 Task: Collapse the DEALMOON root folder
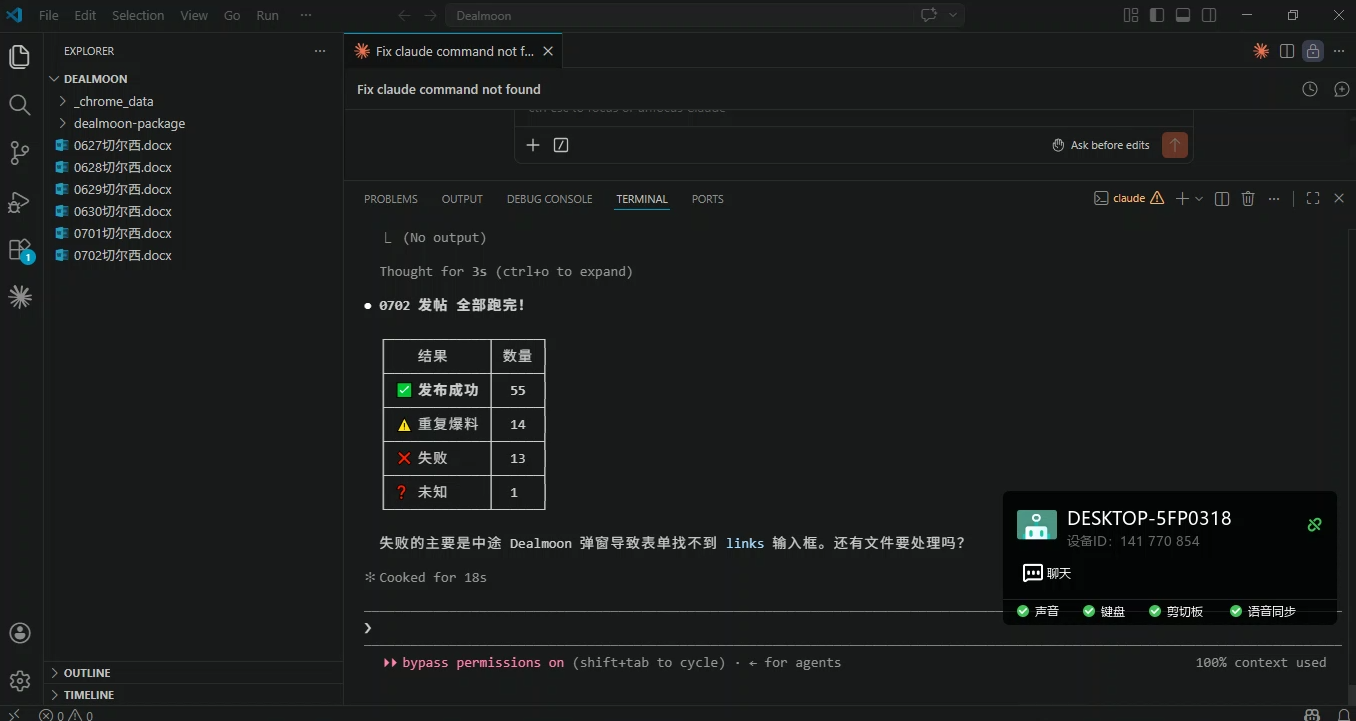(x=193, y=79)
